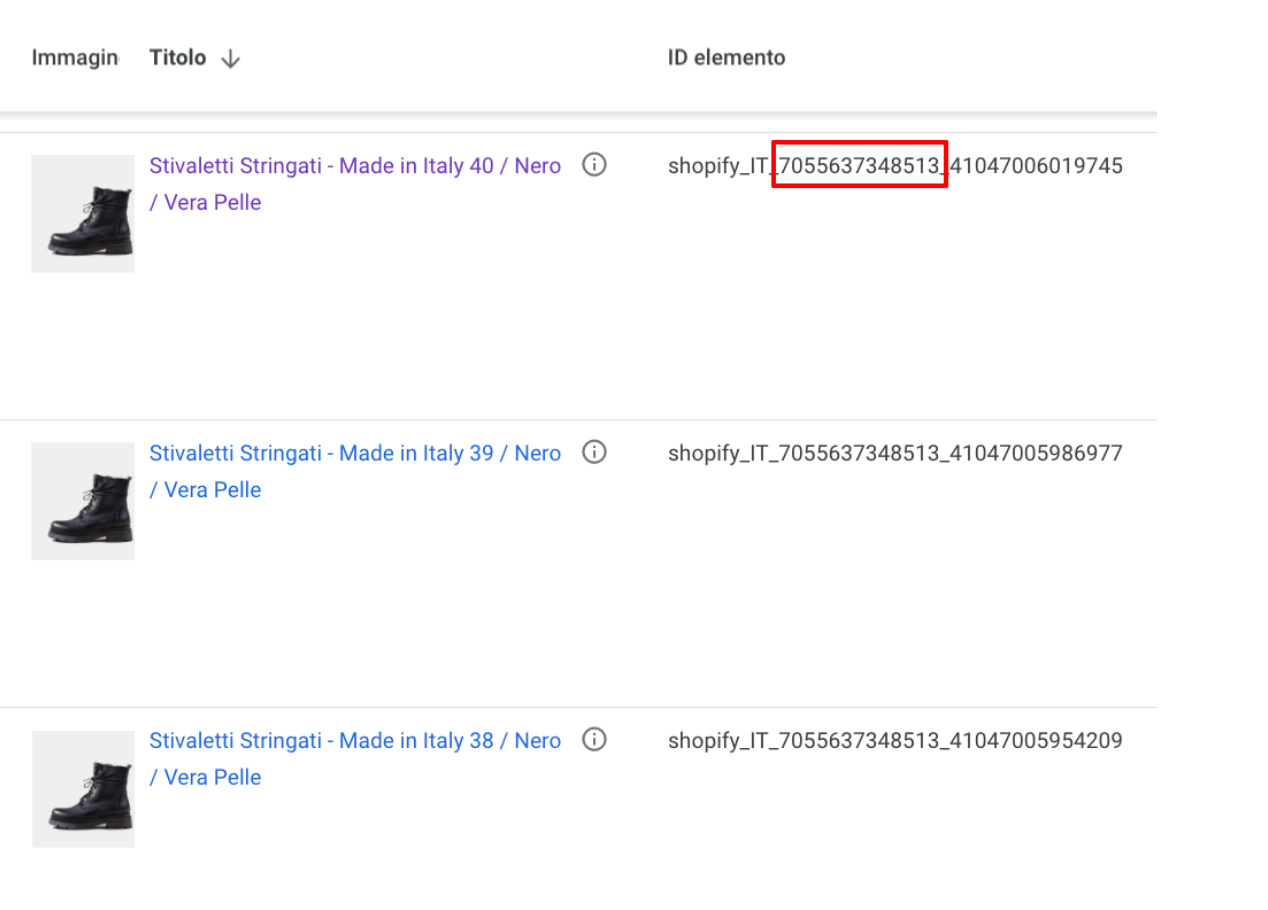Open Stivaletti Stringati 38 / Nero product link
1268x910 pixels.
pyautogui.click(x=355, y=759)
